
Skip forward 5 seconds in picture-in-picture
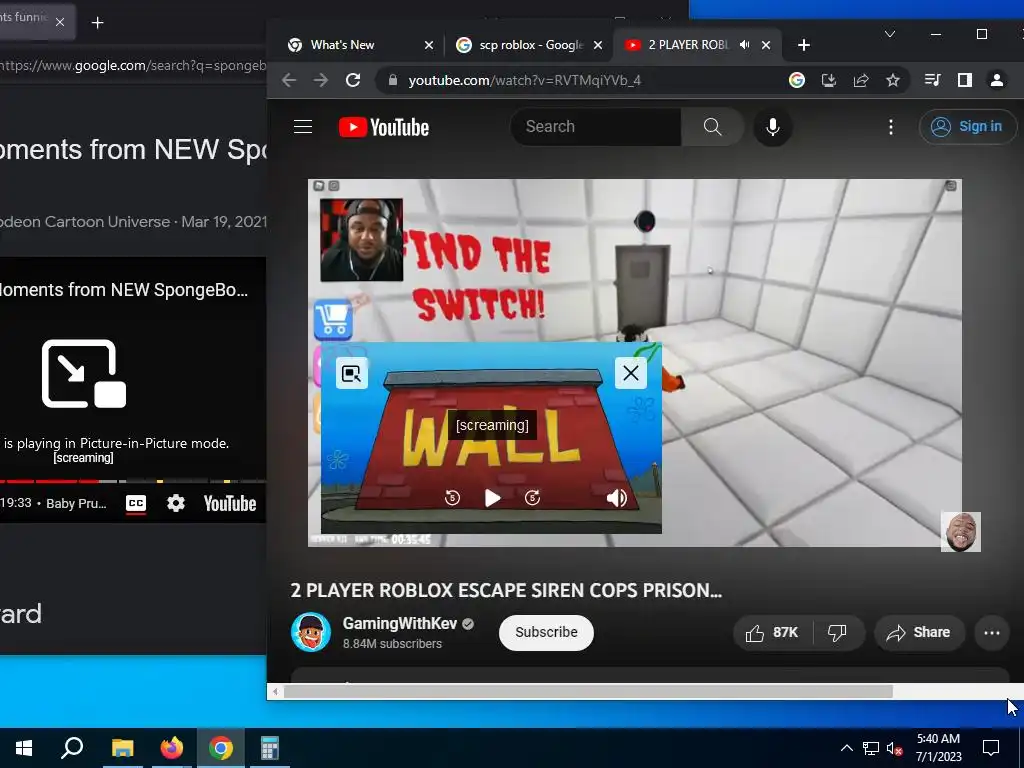click(533, 498)
